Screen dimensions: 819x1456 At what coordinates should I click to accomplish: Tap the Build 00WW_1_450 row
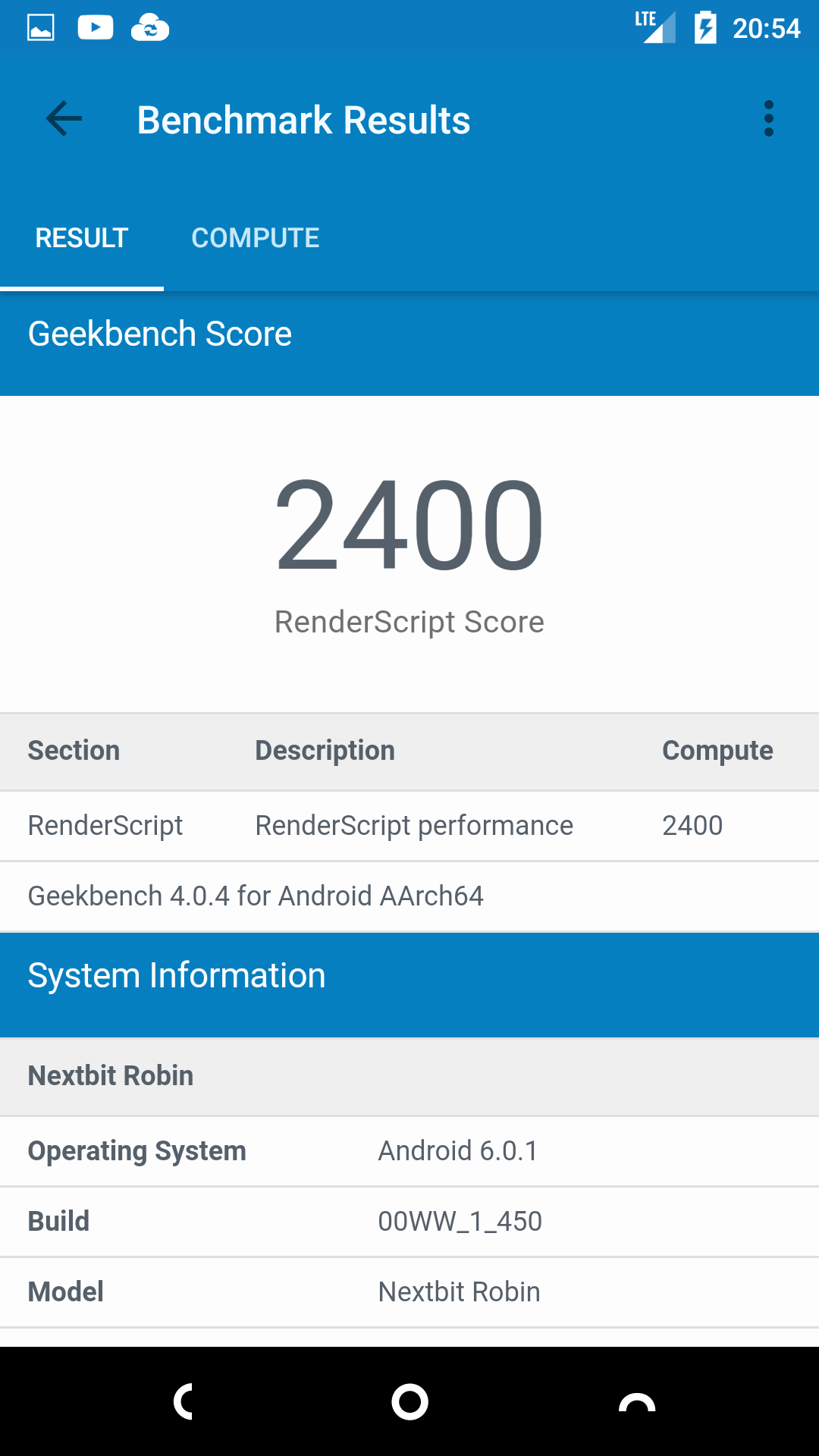[x=409, y=1222]
